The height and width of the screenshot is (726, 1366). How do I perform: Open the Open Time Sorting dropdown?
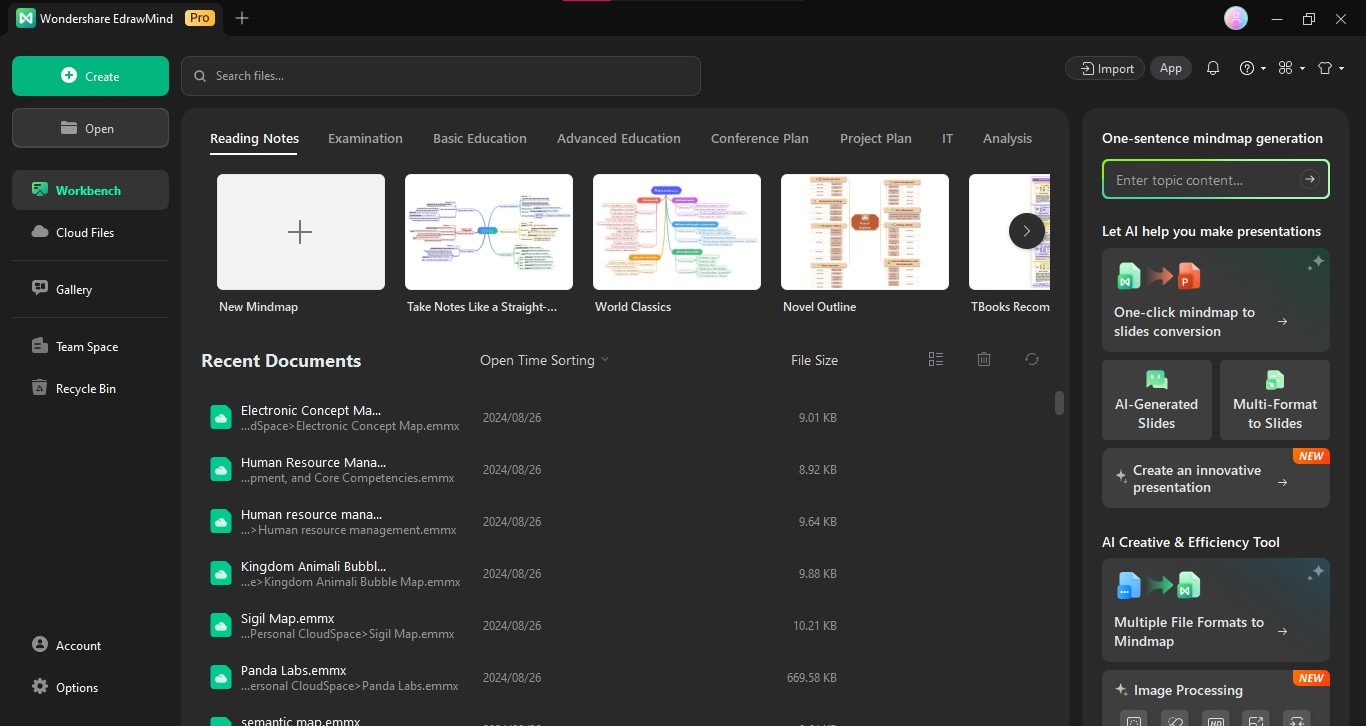544,360
